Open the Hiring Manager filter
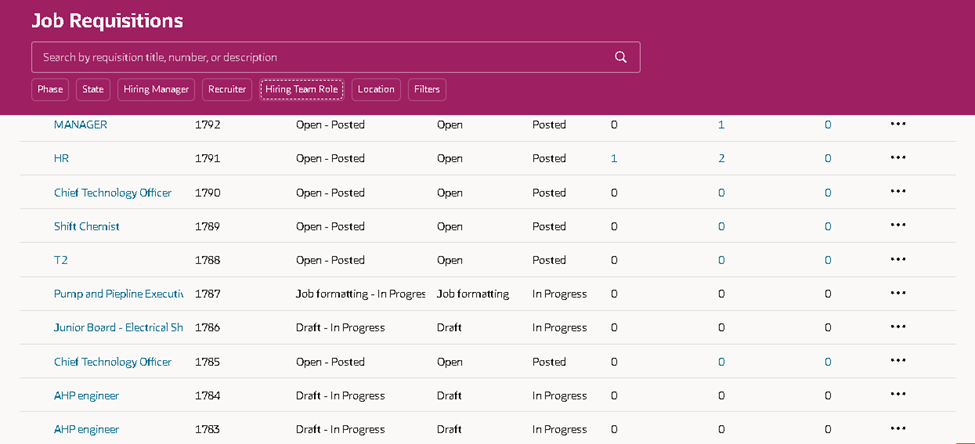This screenshot has height=444, width=975. coord(156,90)
